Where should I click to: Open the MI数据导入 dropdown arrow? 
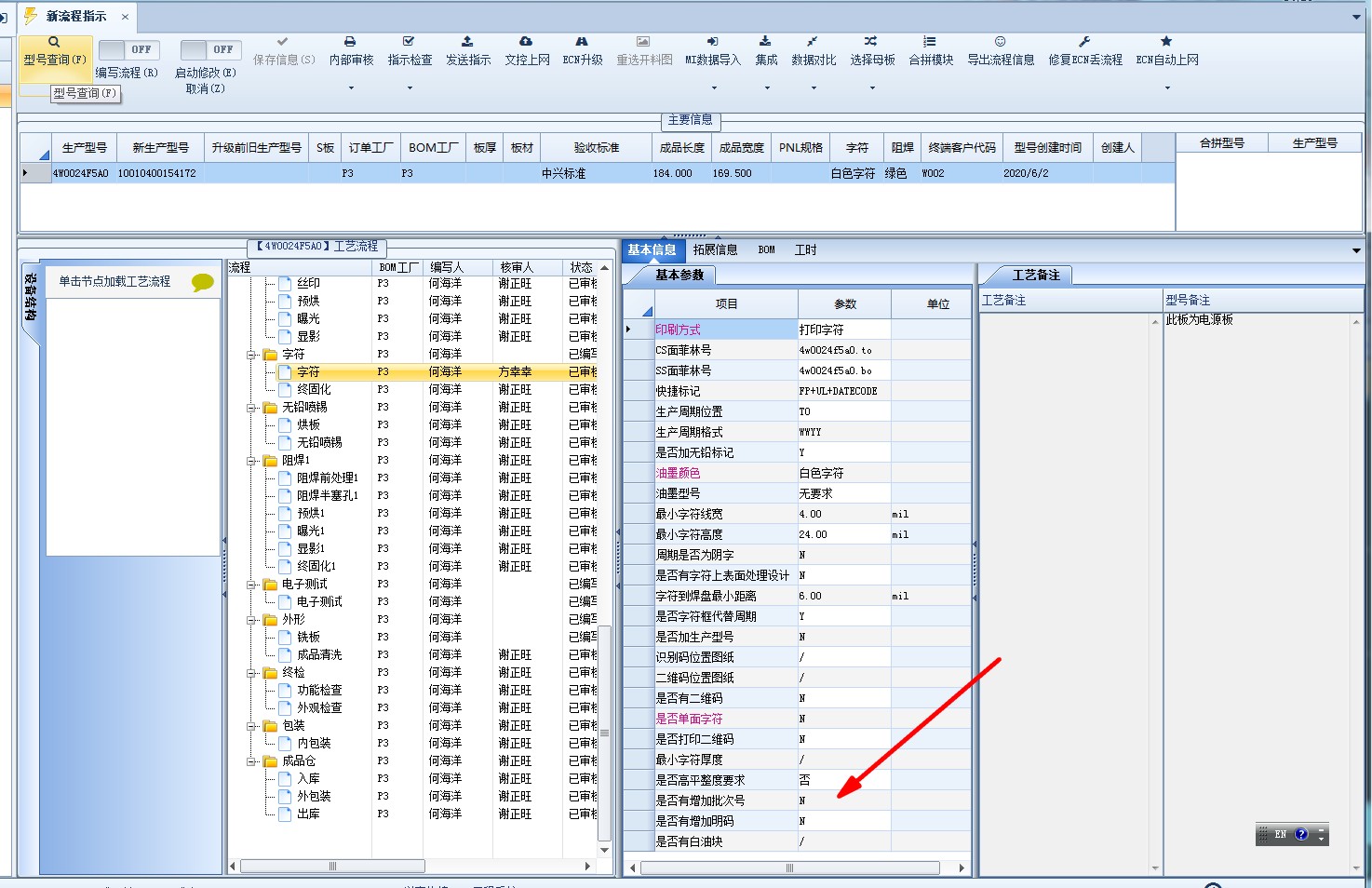click(x=714, y=88)
